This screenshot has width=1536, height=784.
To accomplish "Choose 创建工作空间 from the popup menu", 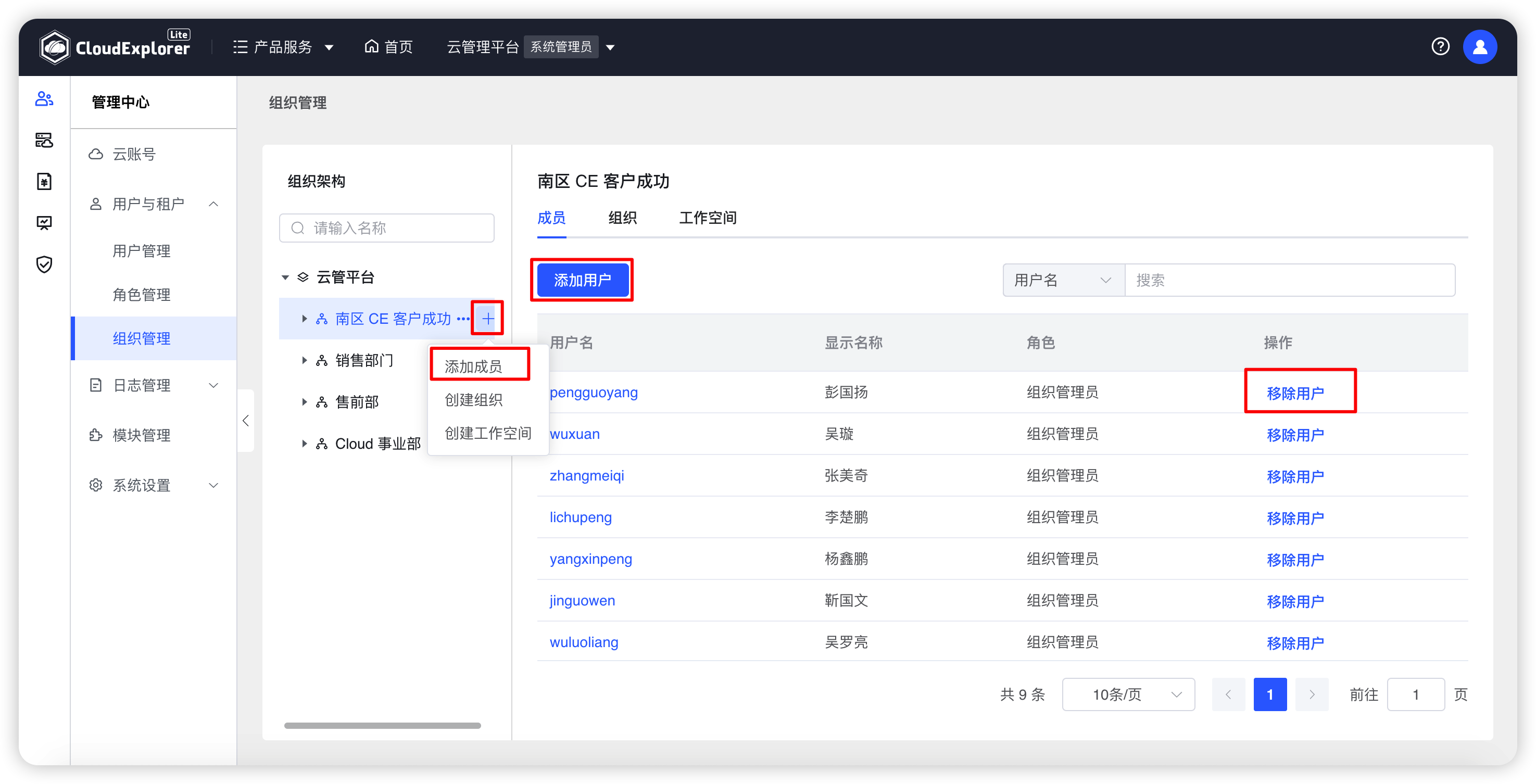I will [x=488, y=433].
